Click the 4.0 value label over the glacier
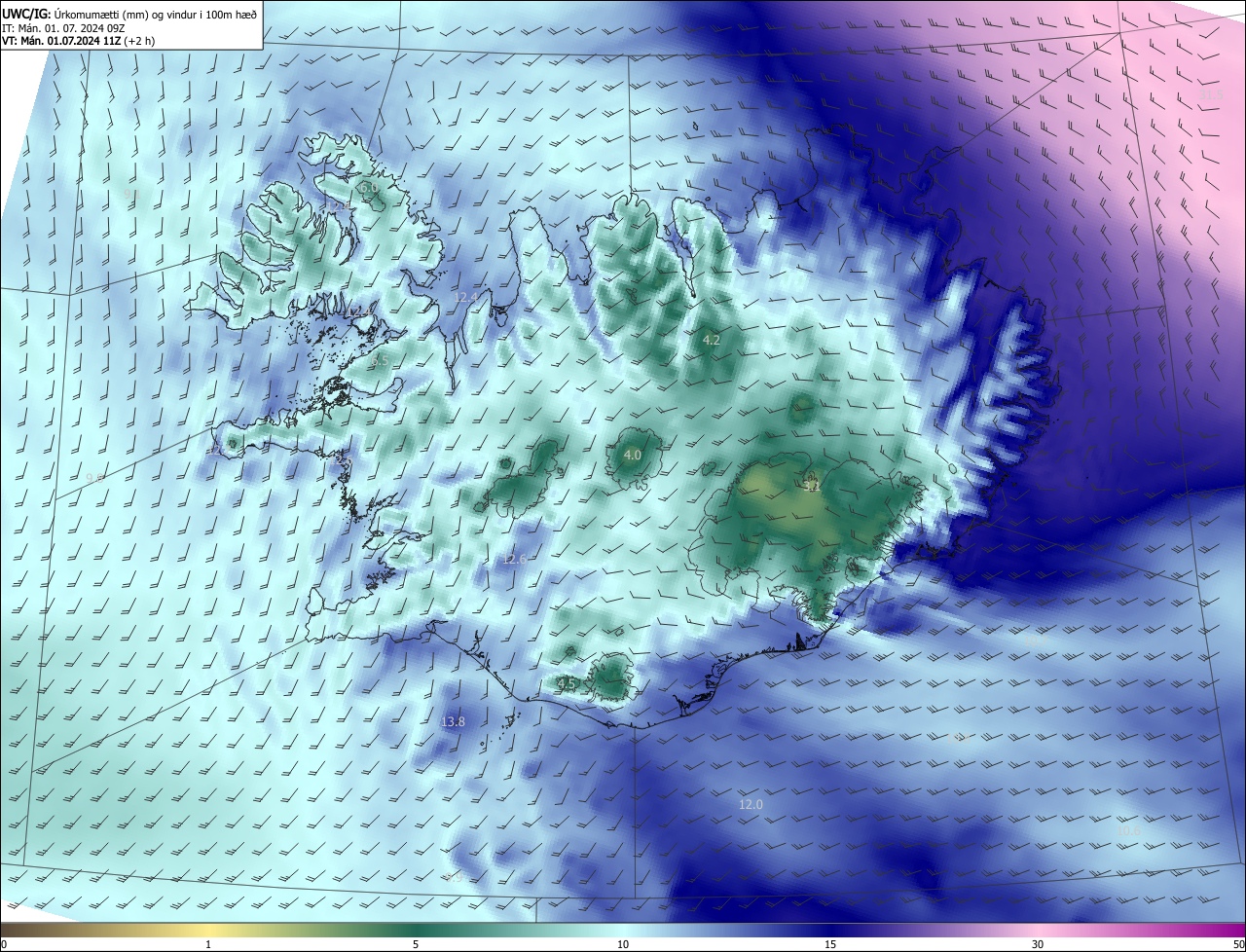This screenshot has width=1246, height=952. (633, 455)
